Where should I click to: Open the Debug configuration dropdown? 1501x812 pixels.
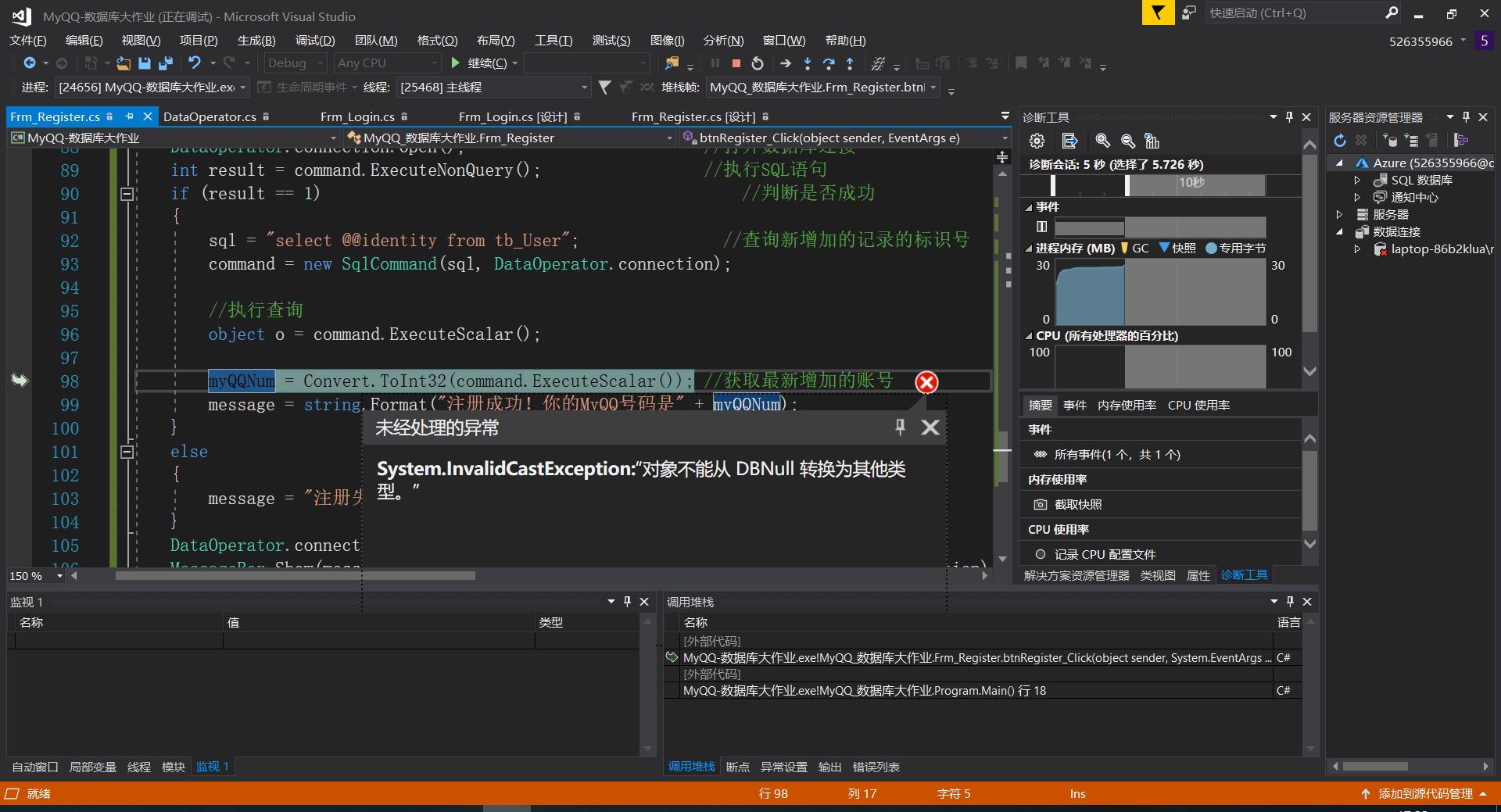click(296, 63)
